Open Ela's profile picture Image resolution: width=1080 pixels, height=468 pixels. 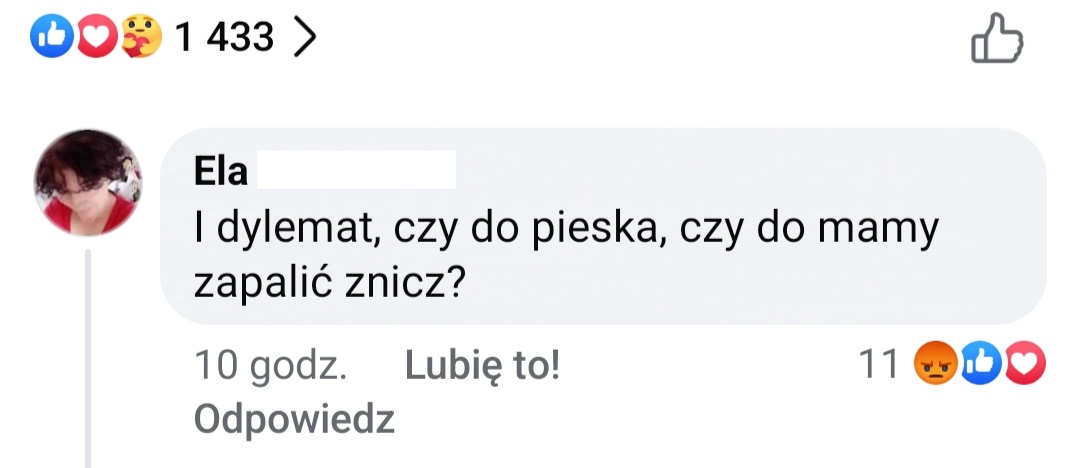88,181
